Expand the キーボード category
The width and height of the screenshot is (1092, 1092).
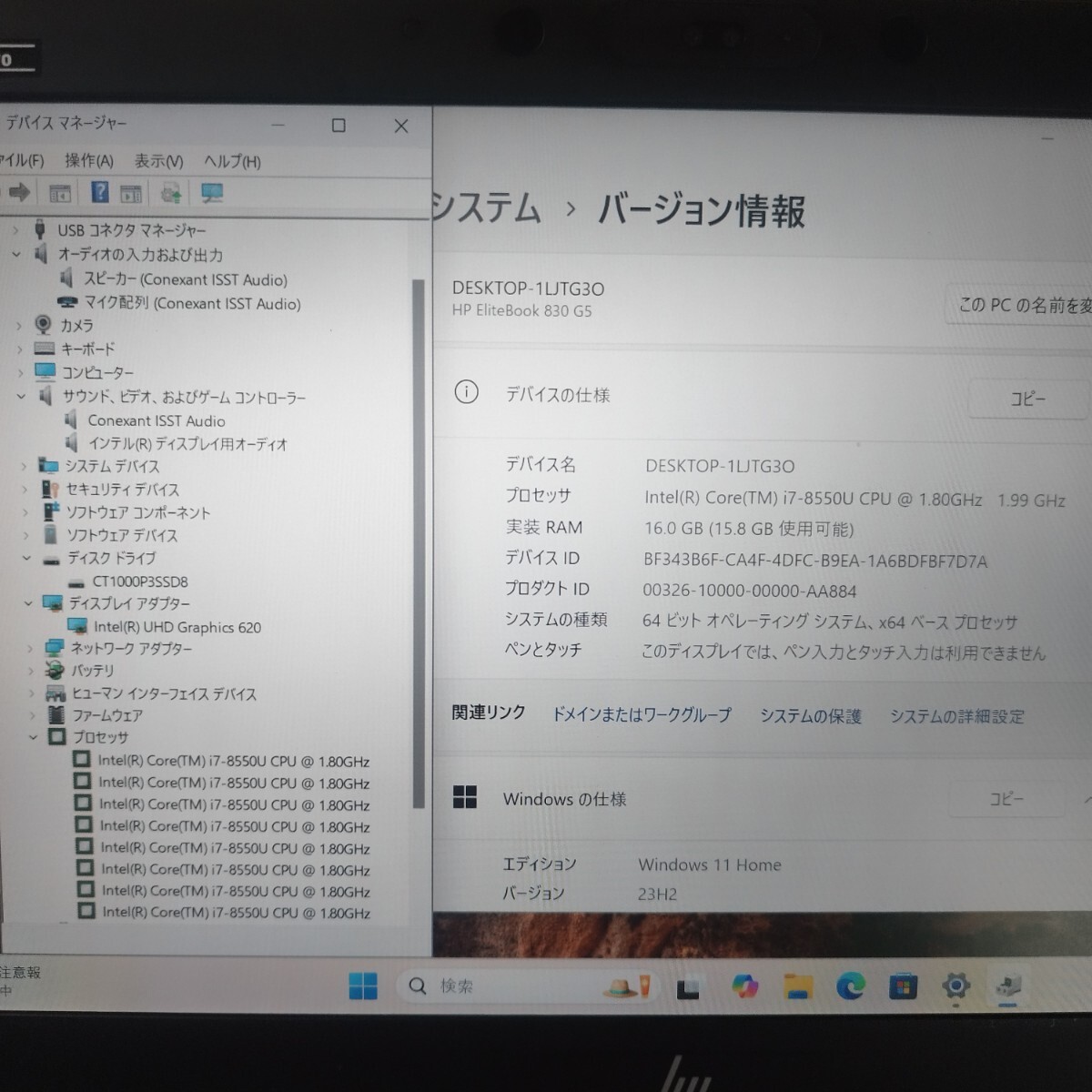[22, 349]
